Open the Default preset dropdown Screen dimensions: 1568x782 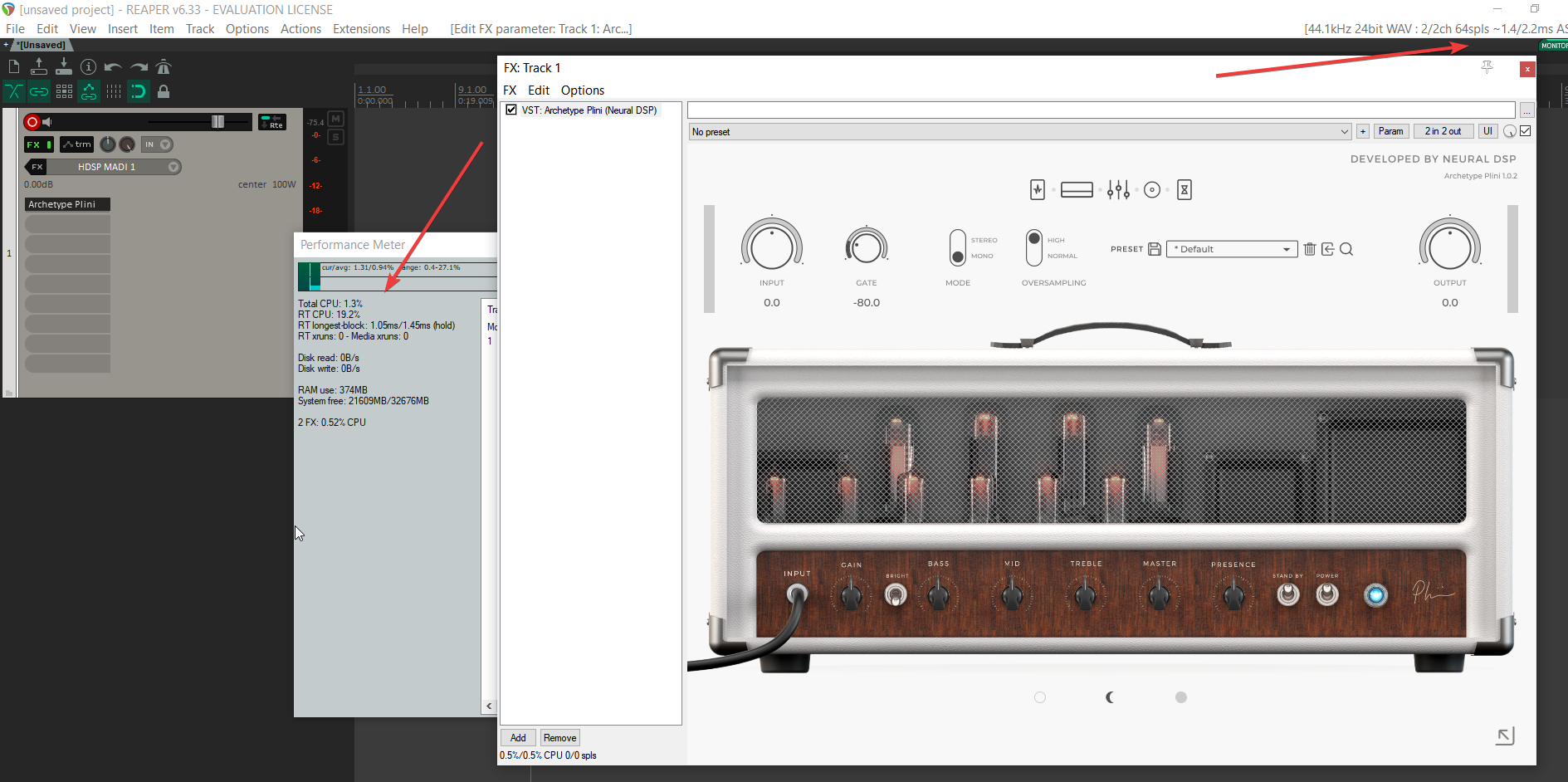point(1232,249)
